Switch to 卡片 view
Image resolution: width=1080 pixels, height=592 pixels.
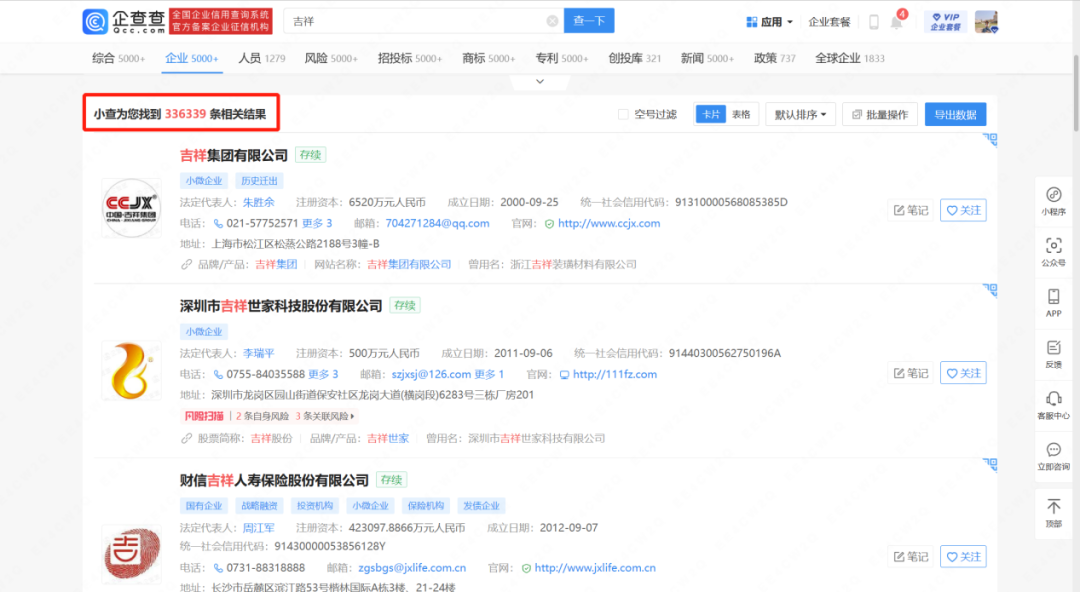(710, 114)
